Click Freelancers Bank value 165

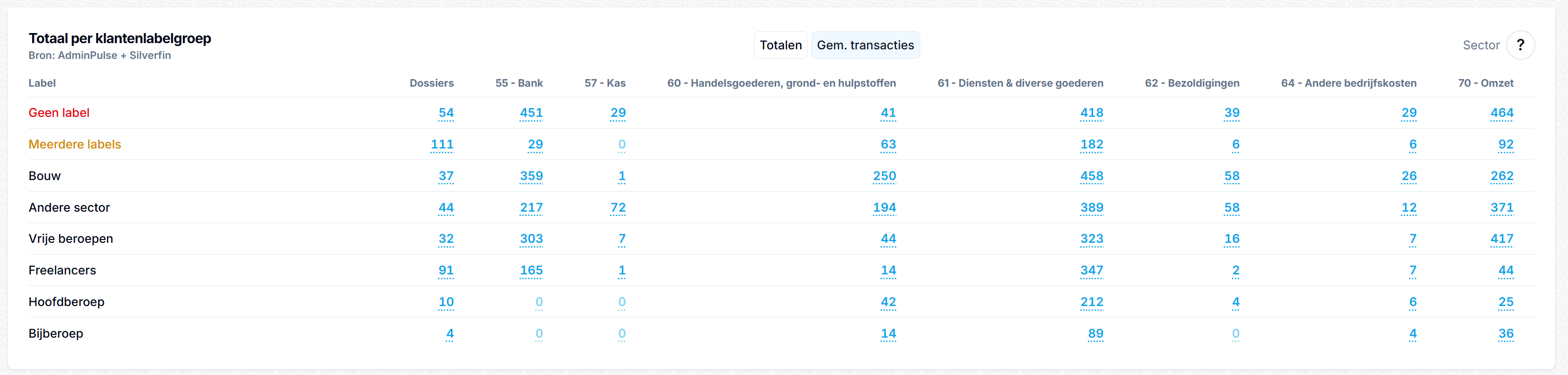(531, 270)
